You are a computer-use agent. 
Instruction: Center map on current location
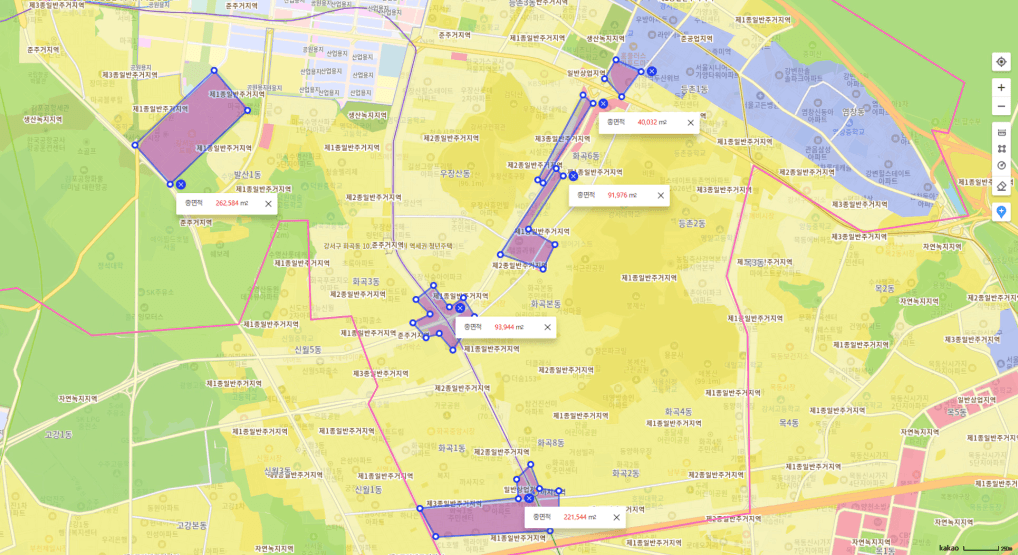coord(1001,62)
